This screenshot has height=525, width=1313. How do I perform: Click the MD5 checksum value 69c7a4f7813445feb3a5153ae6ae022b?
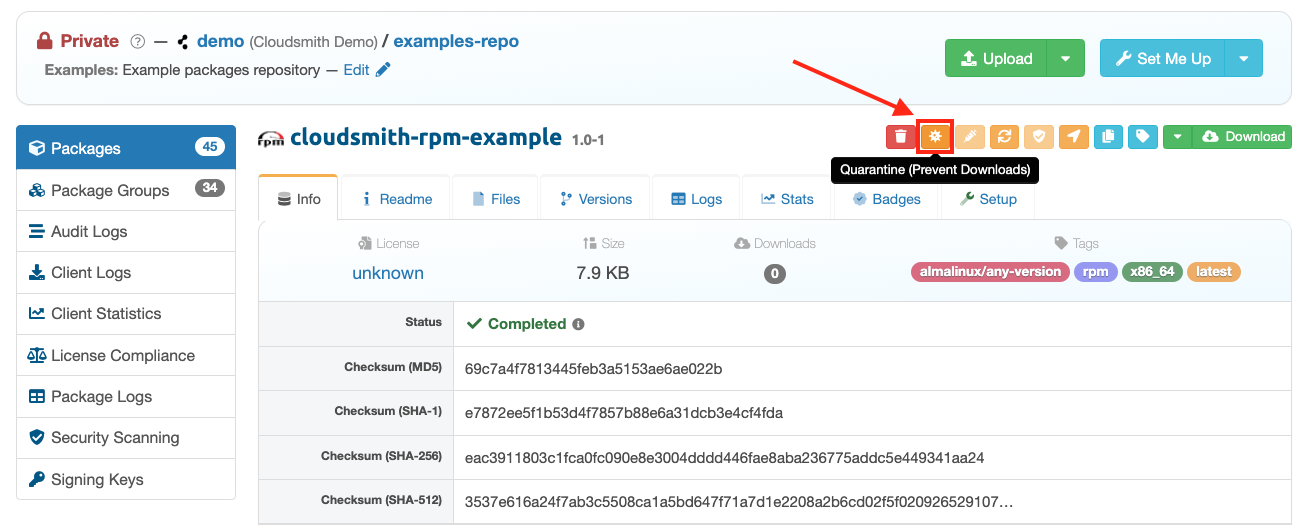coord(593,369)
